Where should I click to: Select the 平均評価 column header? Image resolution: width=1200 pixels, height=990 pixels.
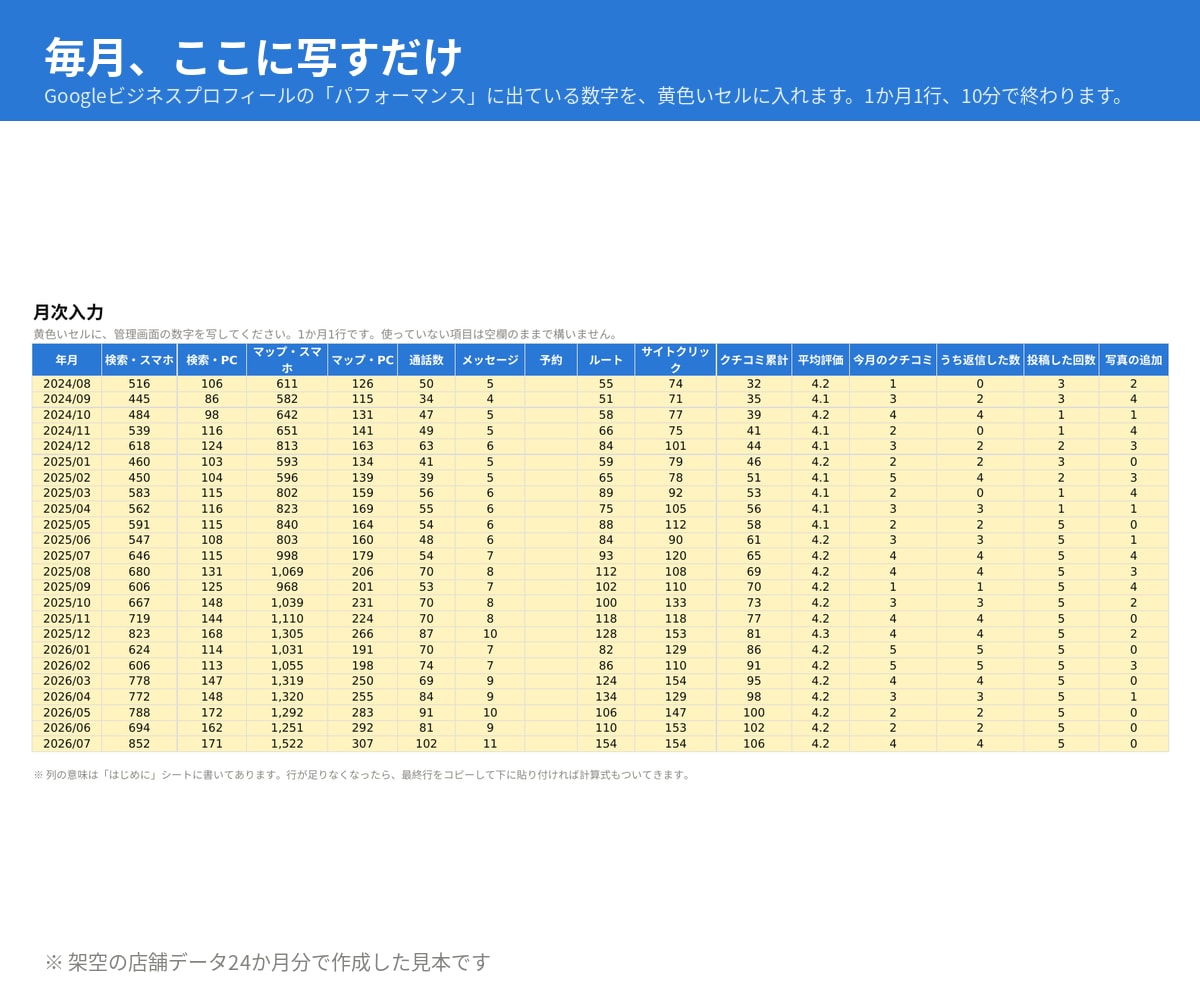point(821,360)
